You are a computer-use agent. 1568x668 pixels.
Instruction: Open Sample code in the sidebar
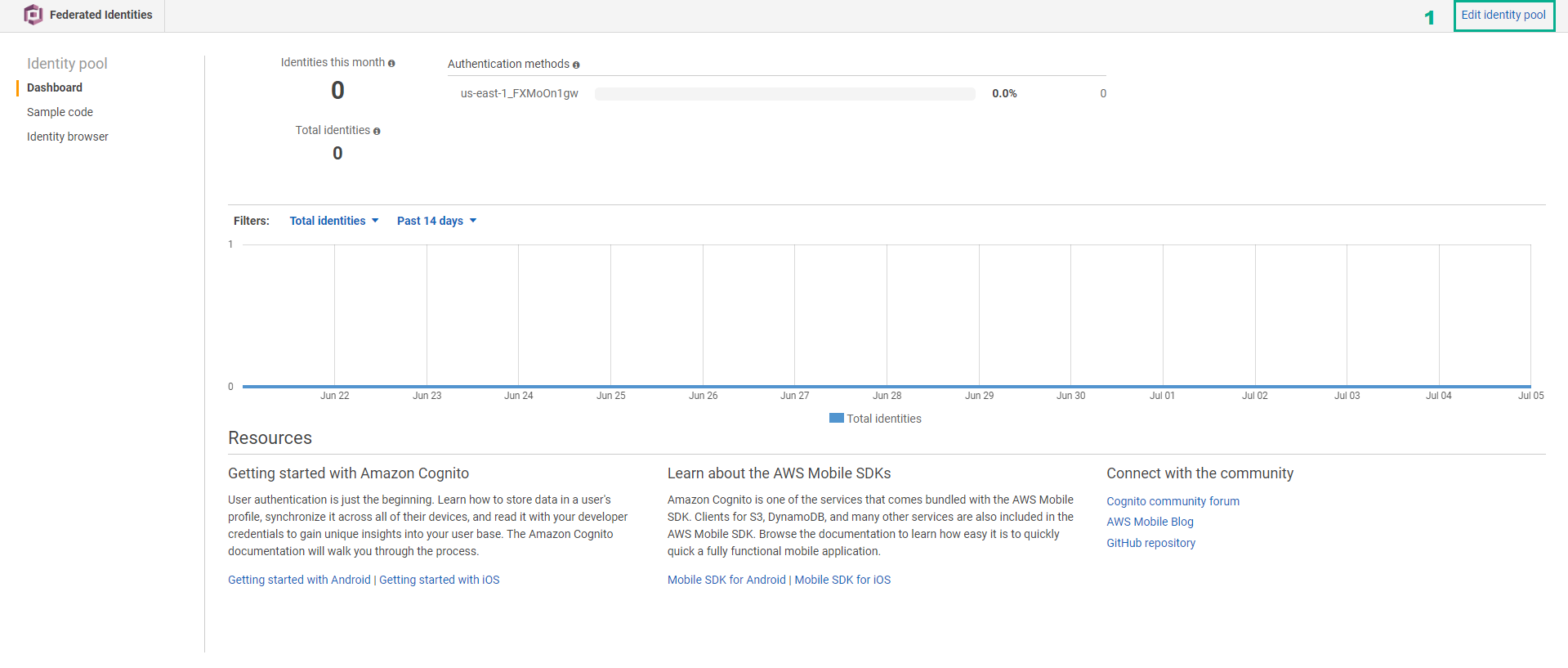pos(60,112)
